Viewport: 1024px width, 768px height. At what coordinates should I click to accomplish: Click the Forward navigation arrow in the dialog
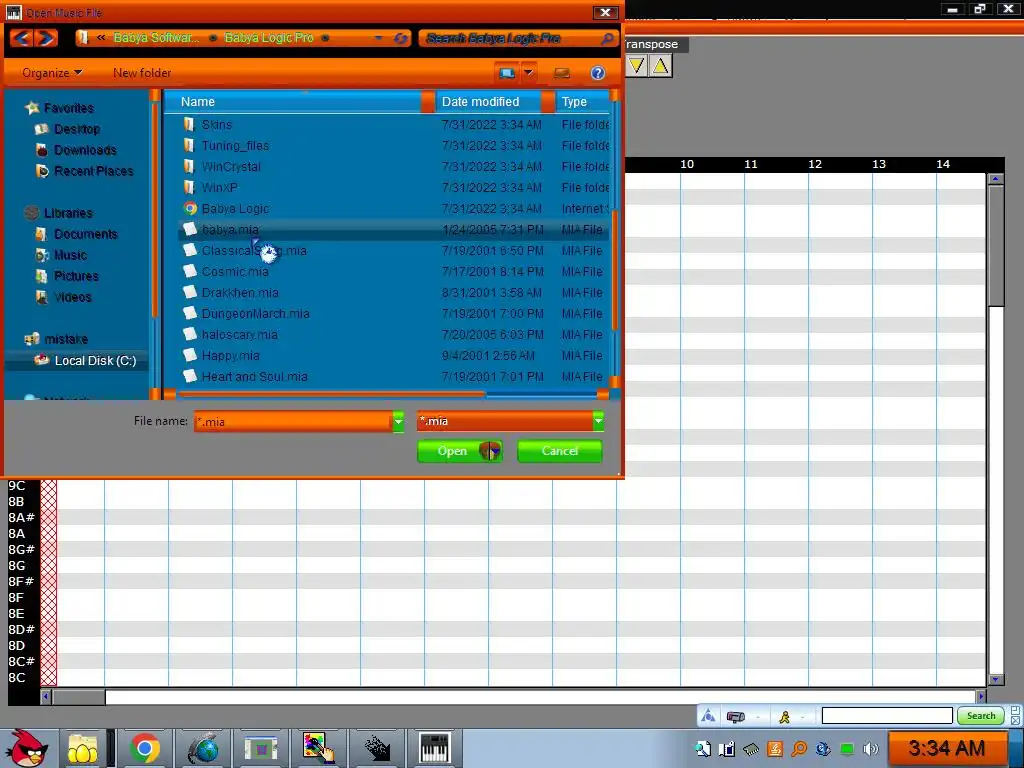pos(46,38)
